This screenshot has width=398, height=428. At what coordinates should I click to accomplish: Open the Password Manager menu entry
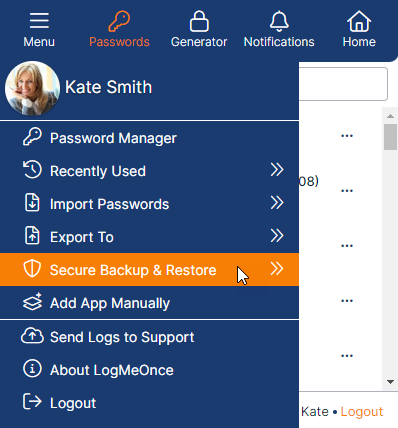(x=149, y=138)
